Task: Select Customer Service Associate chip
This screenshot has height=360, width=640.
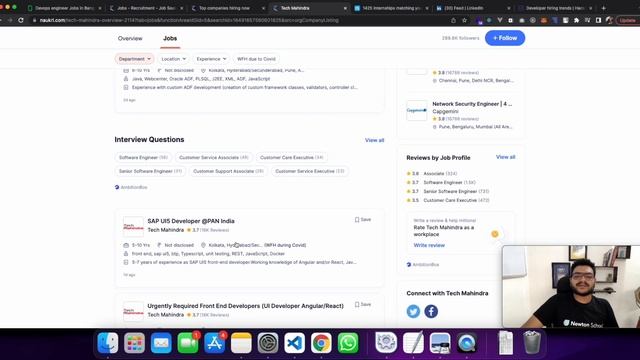Action: coord(214,158)
